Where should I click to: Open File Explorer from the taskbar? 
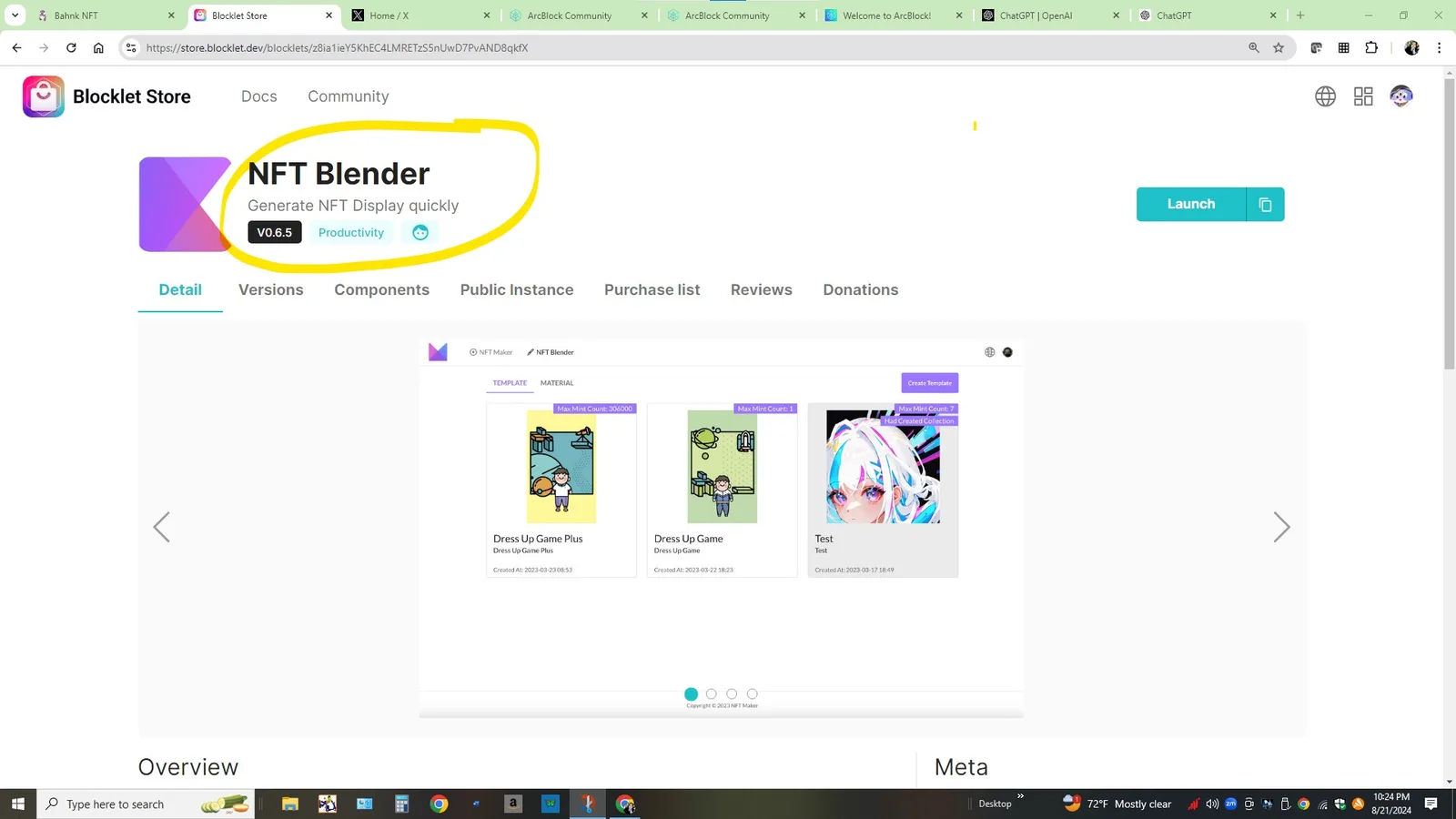click(290, 804)
